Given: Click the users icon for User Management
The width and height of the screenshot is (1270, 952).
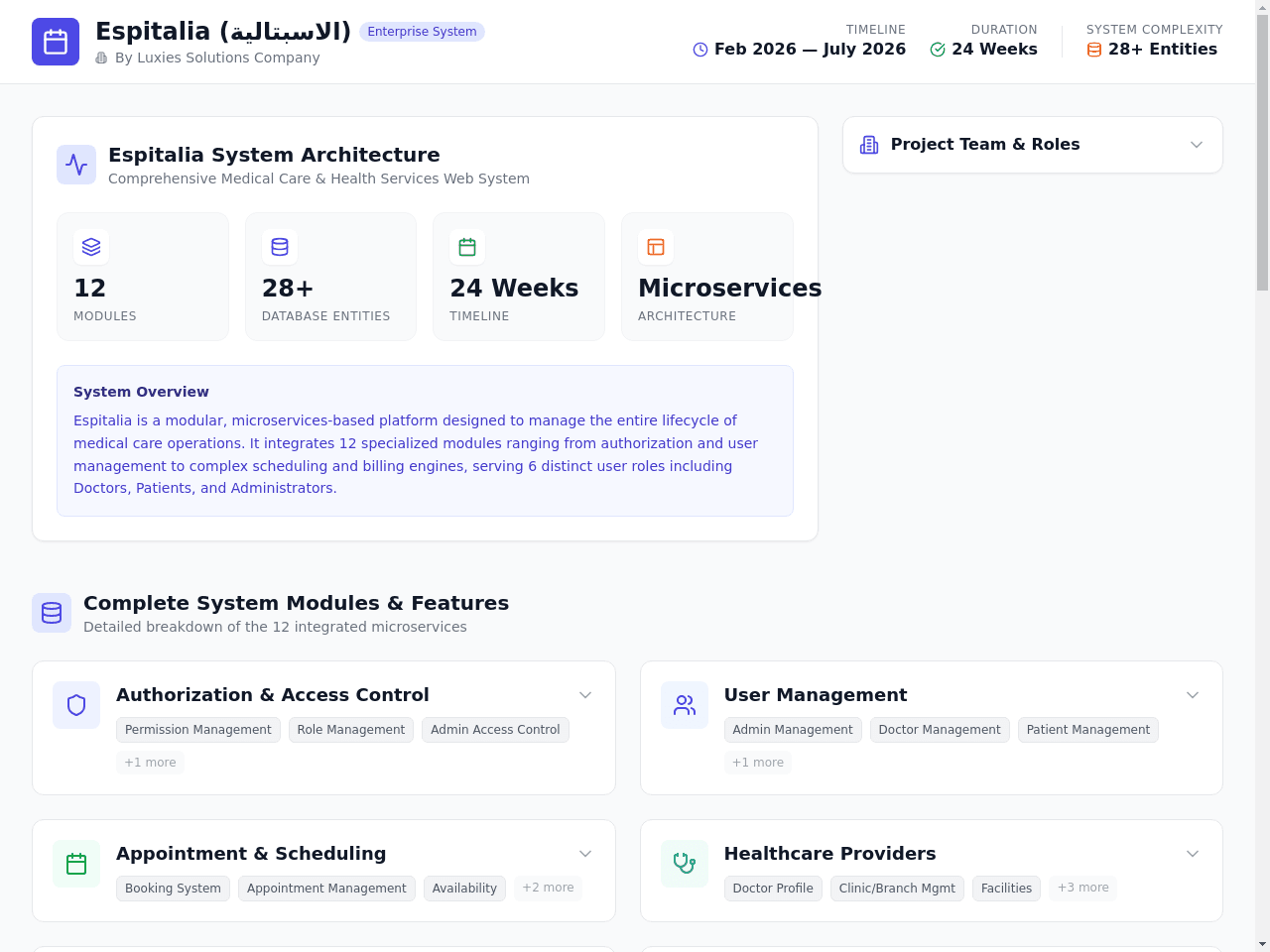Looking at the screenshot, I should coord(685,705).
